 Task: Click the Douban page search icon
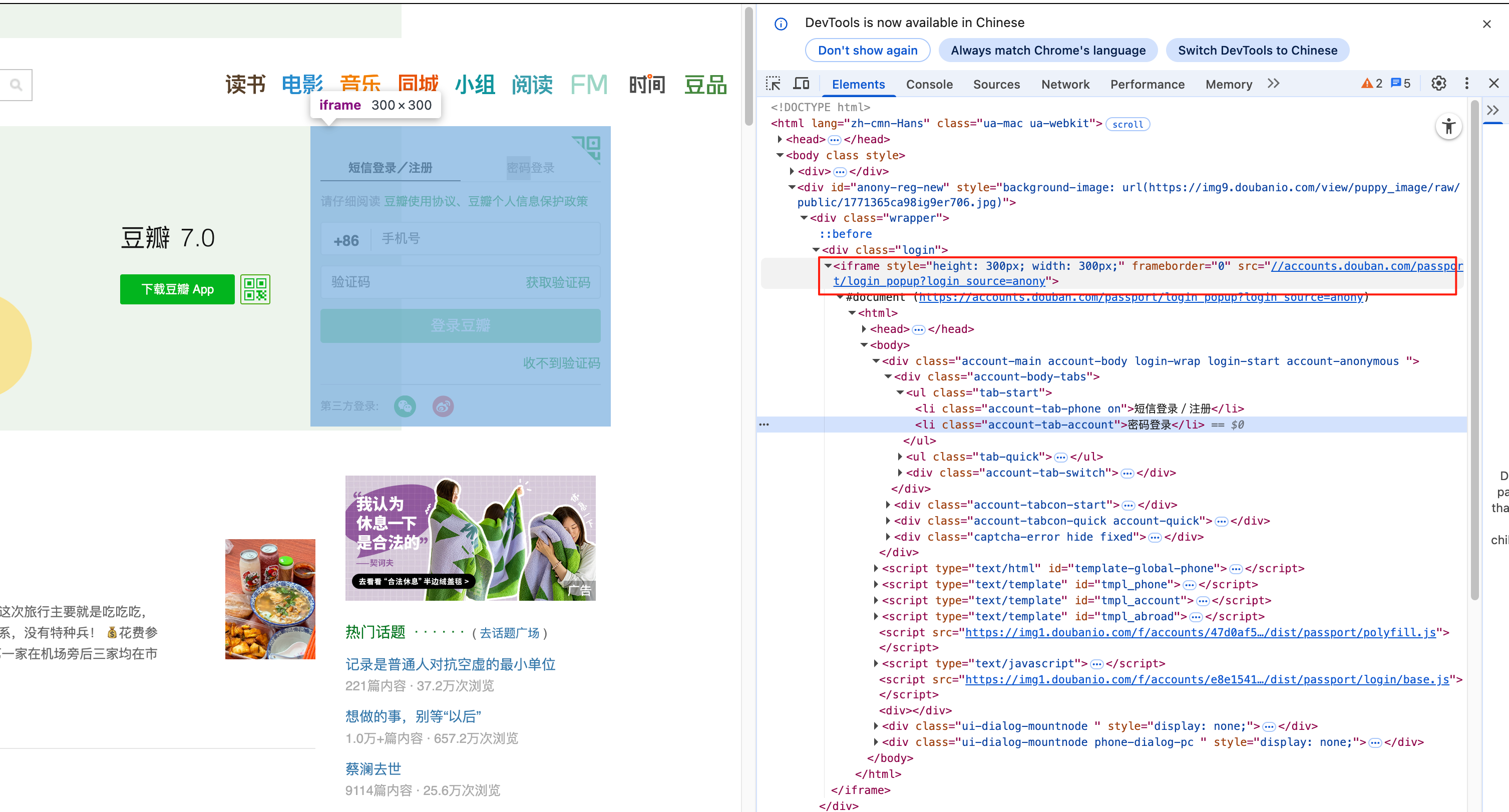click(16, 86)
